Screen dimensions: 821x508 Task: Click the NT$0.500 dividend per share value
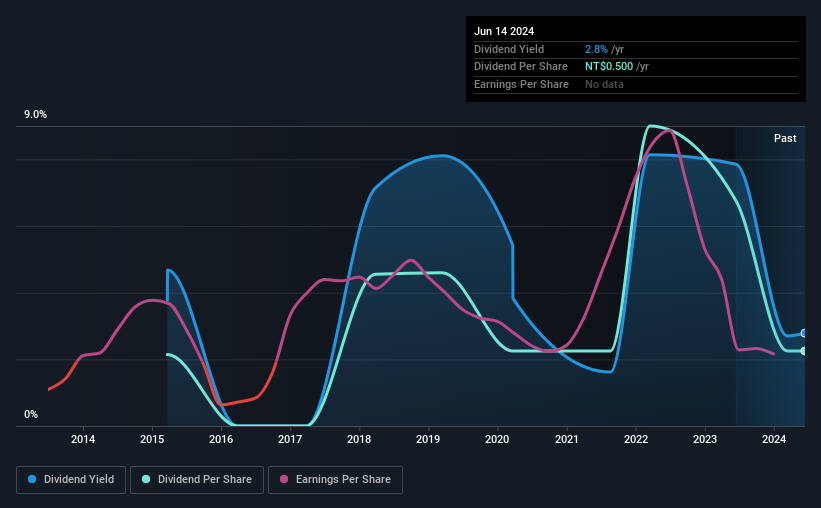[609, 67]
